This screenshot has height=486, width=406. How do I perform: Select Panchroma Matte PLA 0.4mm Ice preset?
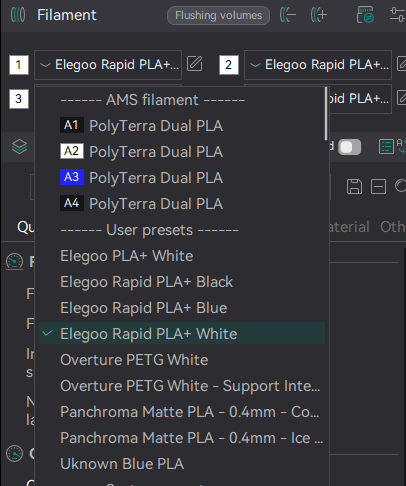coord(182,438)
